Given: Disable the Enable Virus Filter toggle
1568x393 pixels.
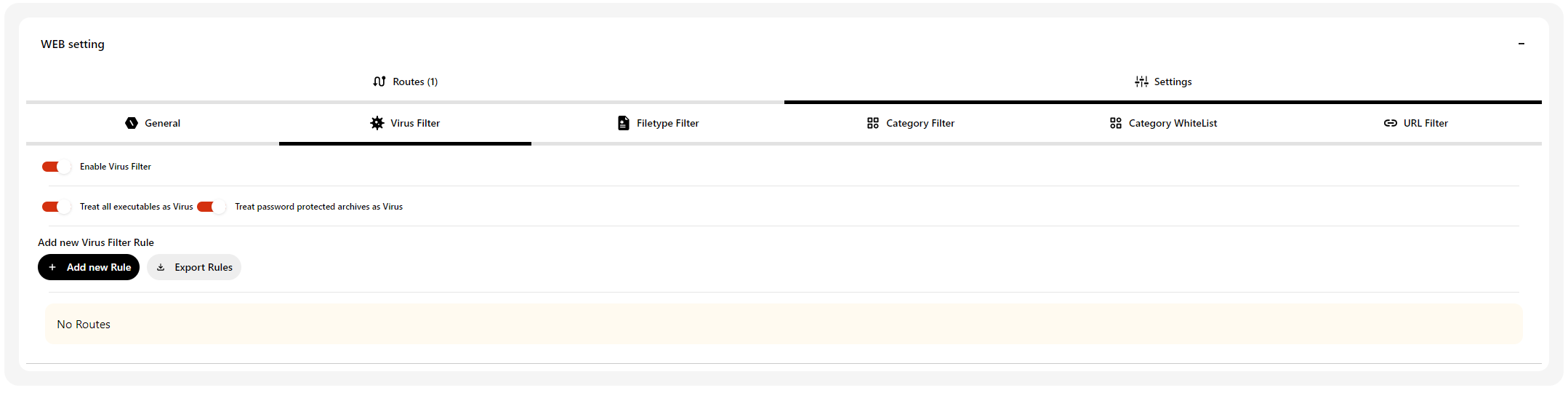Looking at the screenshot, I should pyautogui.click(x=56, y=167).
